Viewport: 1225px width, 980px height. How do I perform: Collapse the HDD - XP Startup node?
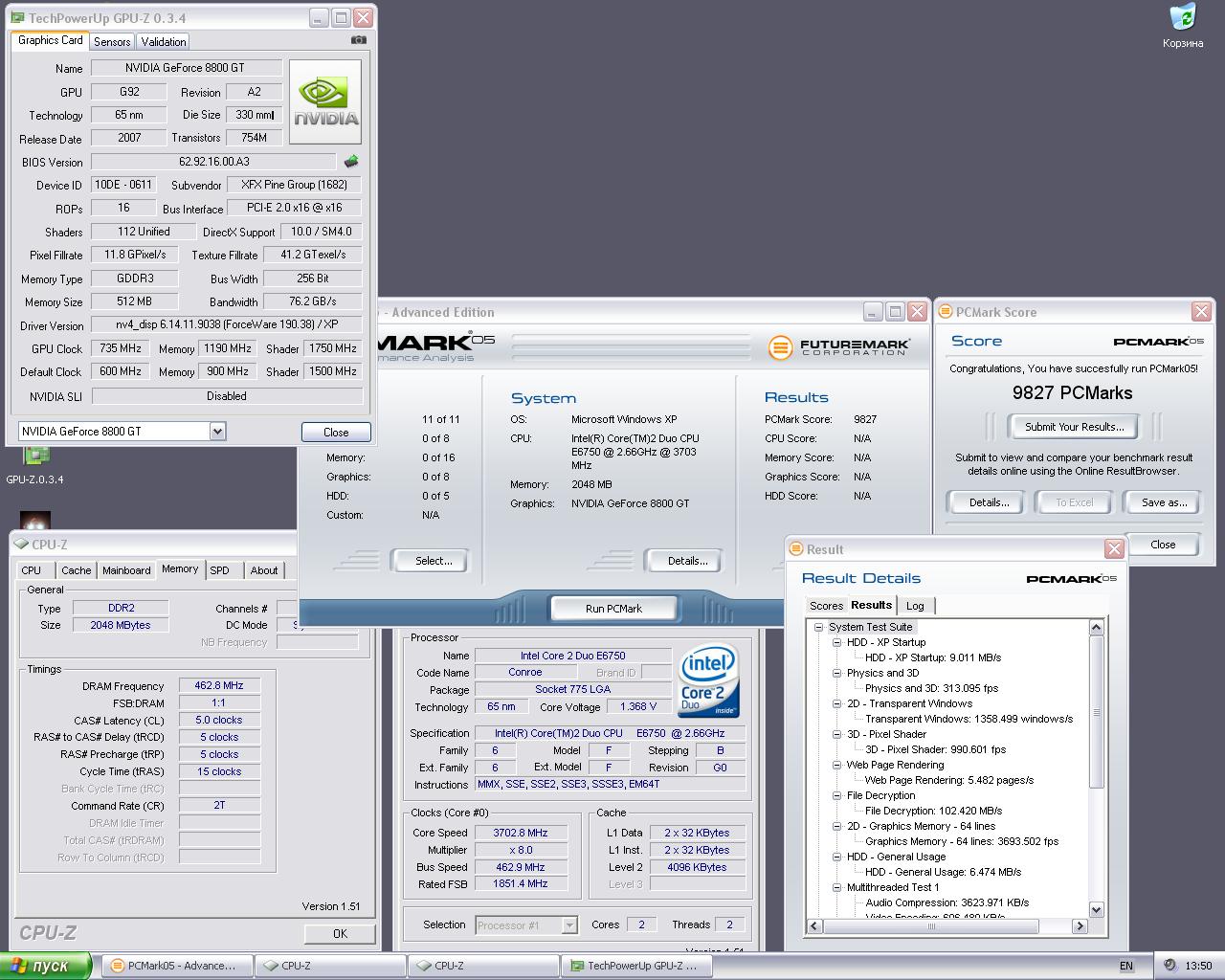click(x=836, y=642)
